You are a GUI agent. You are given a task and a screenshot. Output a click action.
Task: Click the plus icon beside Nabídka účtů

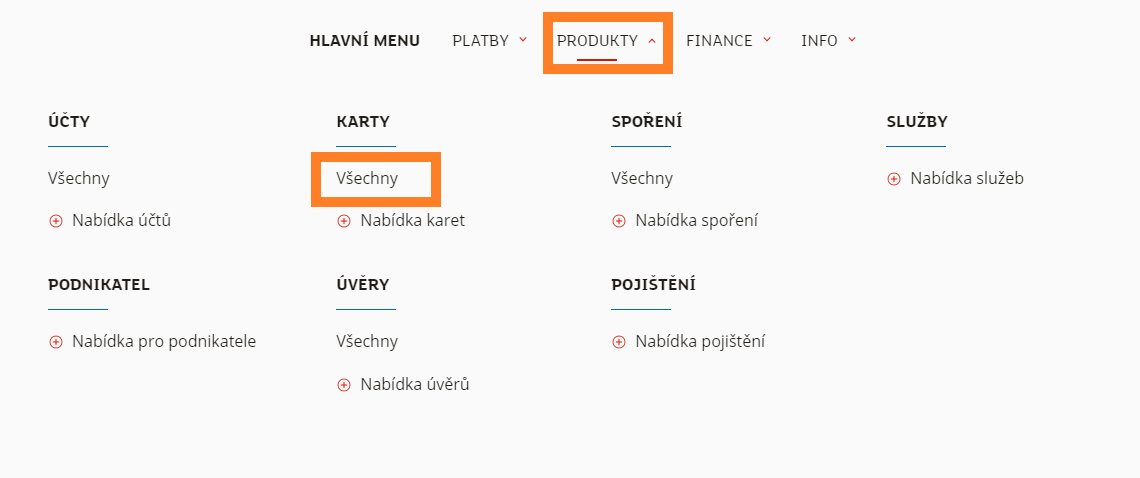[x=56, y=221]
